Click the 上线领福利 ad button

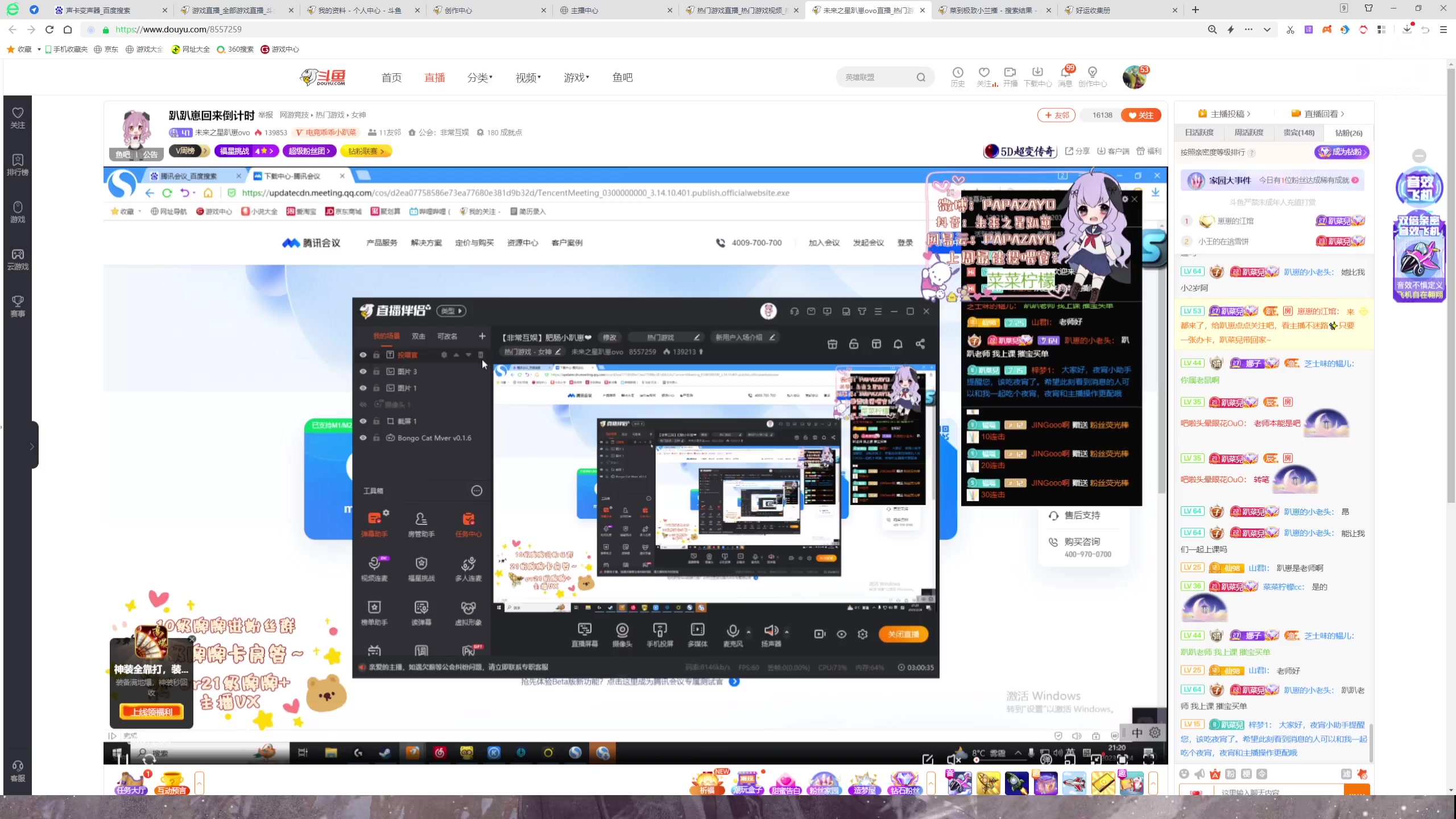(151, 712)
